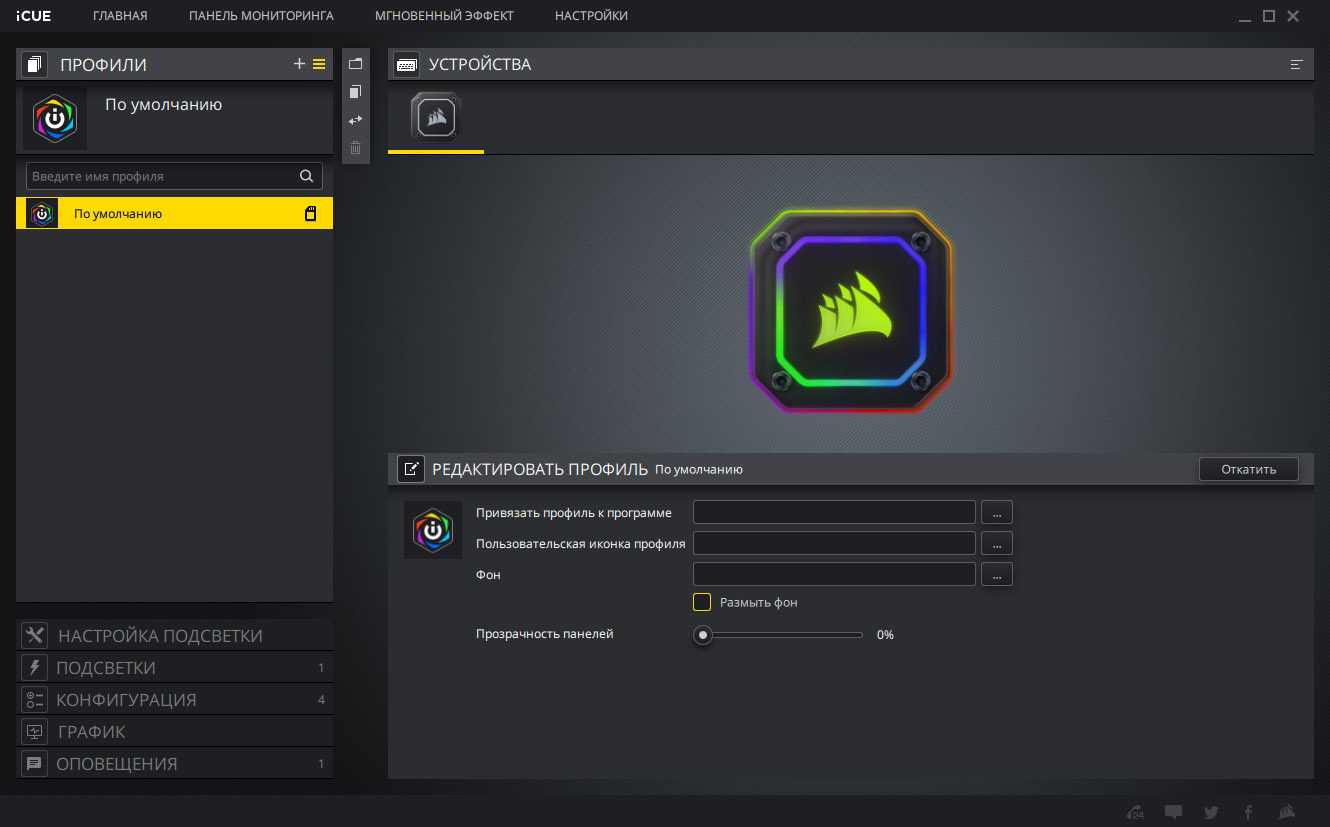Click the profile name search field
1330x827 pixels.
tap(164, 176)
